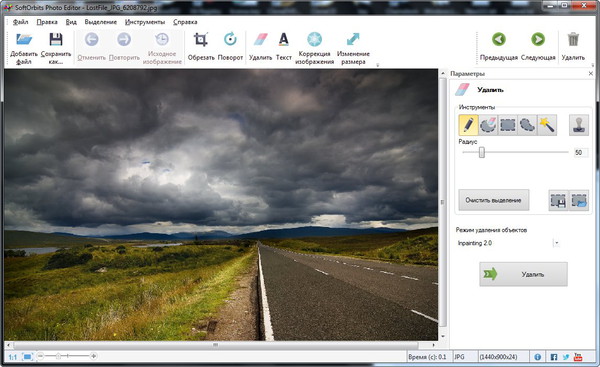Image resolution: width=600 pixels, height=367 pixels.
Task: Click the Сохранить как floppy disk icon
Action: [56, 40]
